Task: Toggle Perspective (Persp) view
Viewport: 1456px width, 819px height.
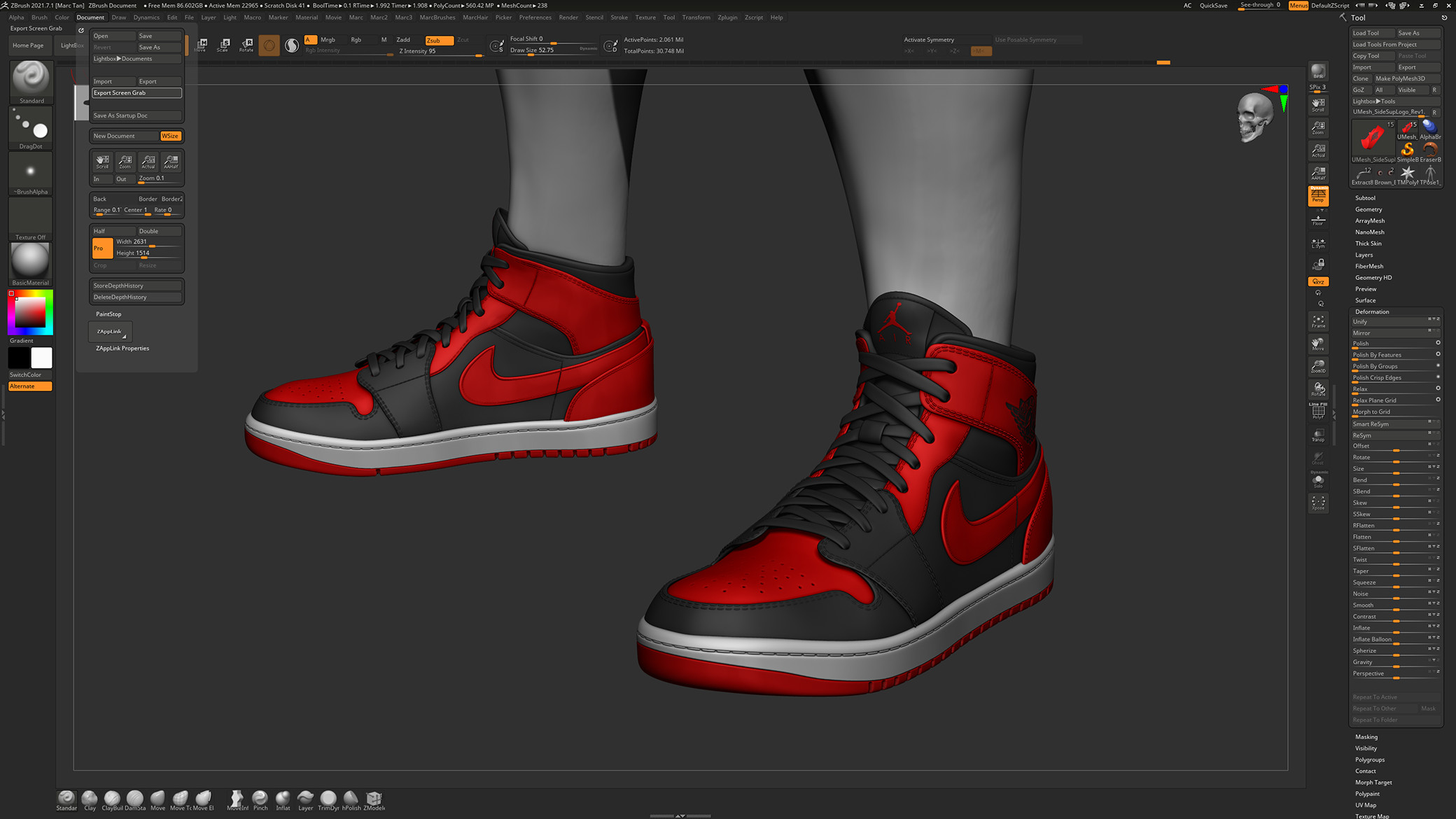Action: pyautogui.click(x=1318, y=196)
